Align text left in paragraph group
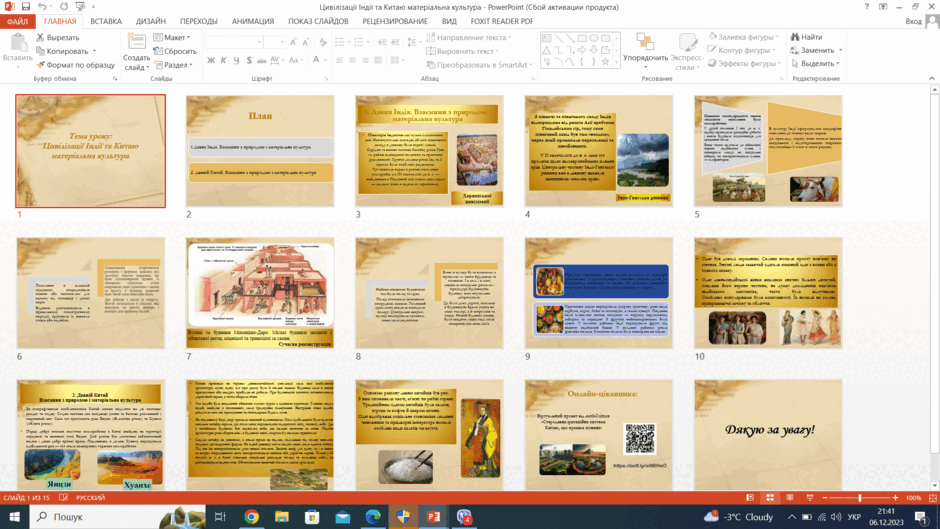The width and height of the screenshot is (940, 529). [x=339, y=60]
